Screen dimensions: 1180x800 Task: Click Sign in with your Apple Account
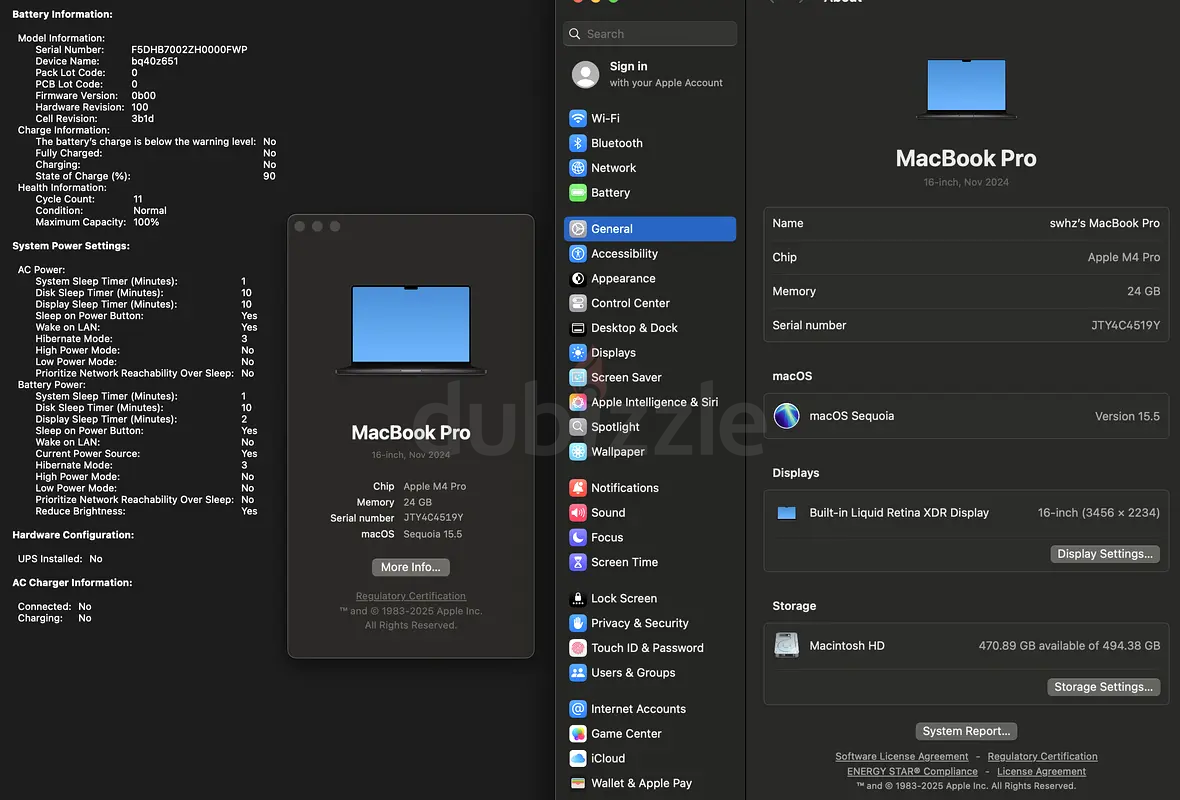pyautogui.click(x=649, y=75)
